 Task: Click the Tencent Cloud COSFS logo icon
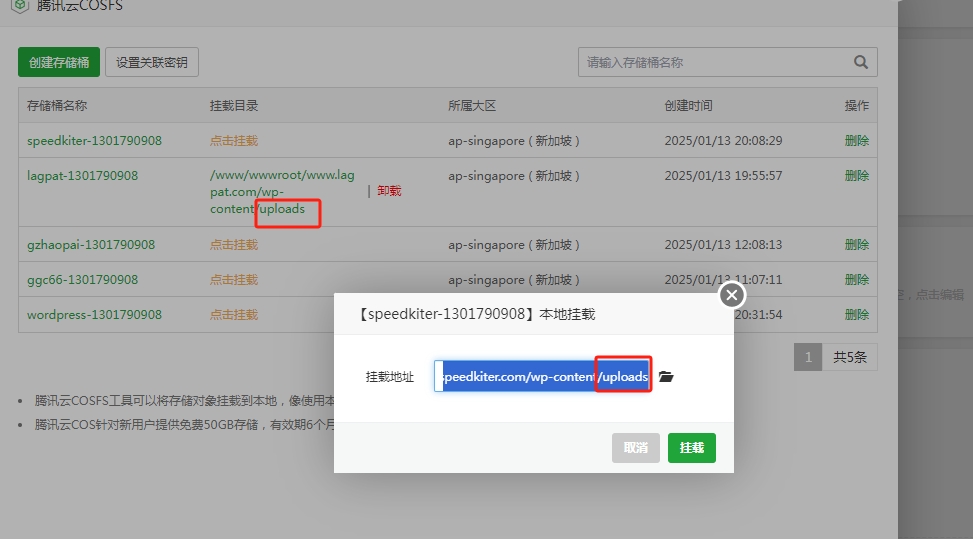click(x=20, y=6)
